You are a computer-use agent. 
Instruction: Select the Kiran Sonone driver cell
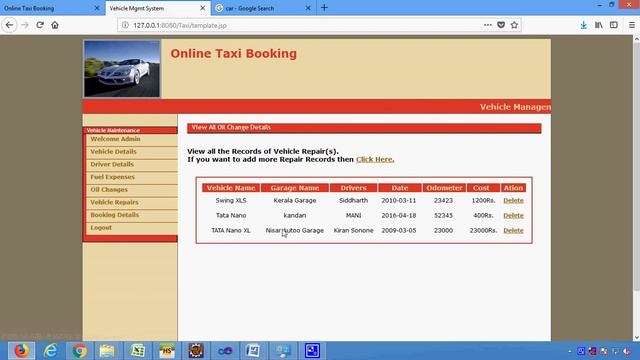(353, 230)
